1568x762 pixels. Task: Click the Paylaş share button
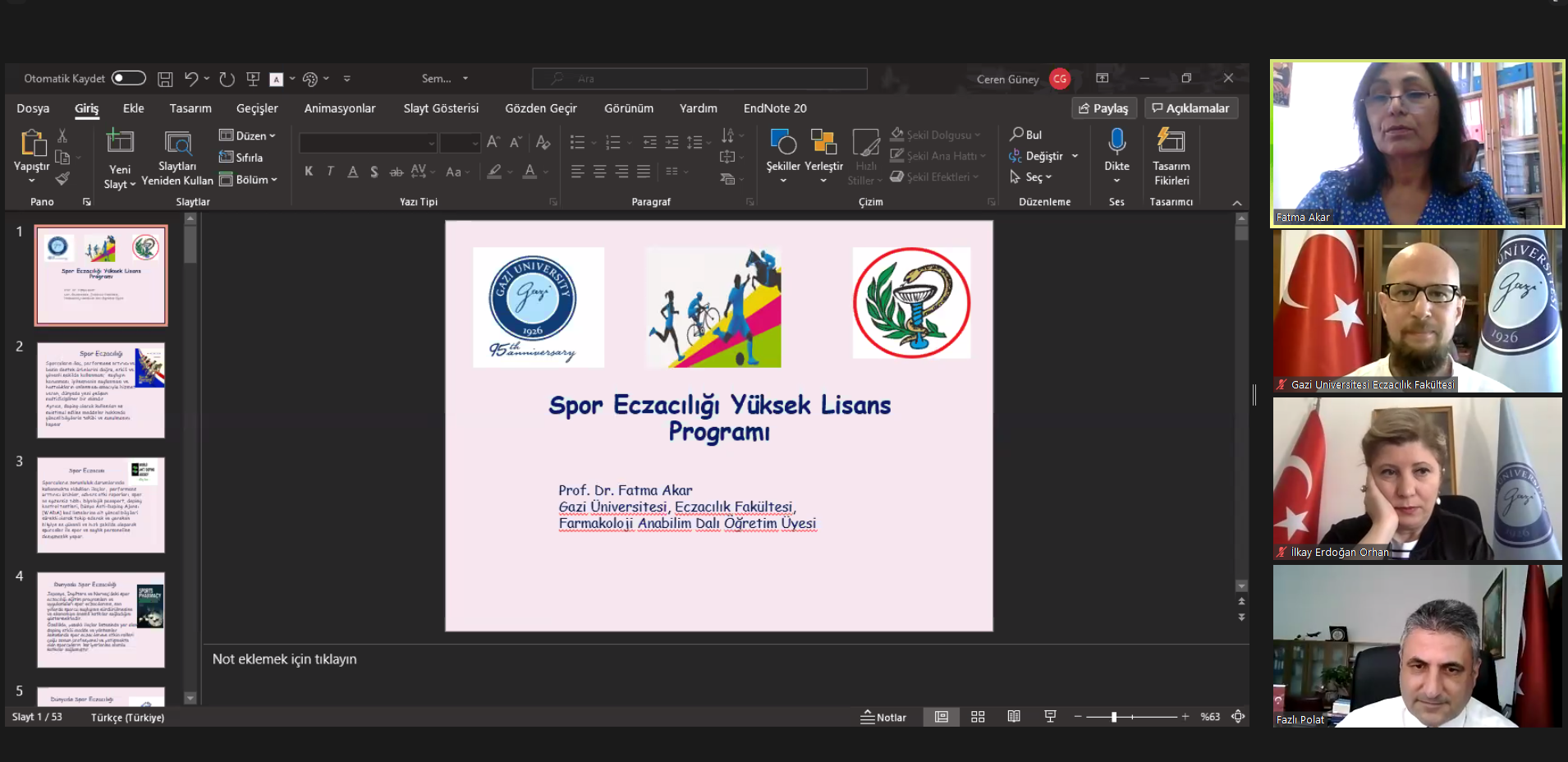tap(1103, 108)
